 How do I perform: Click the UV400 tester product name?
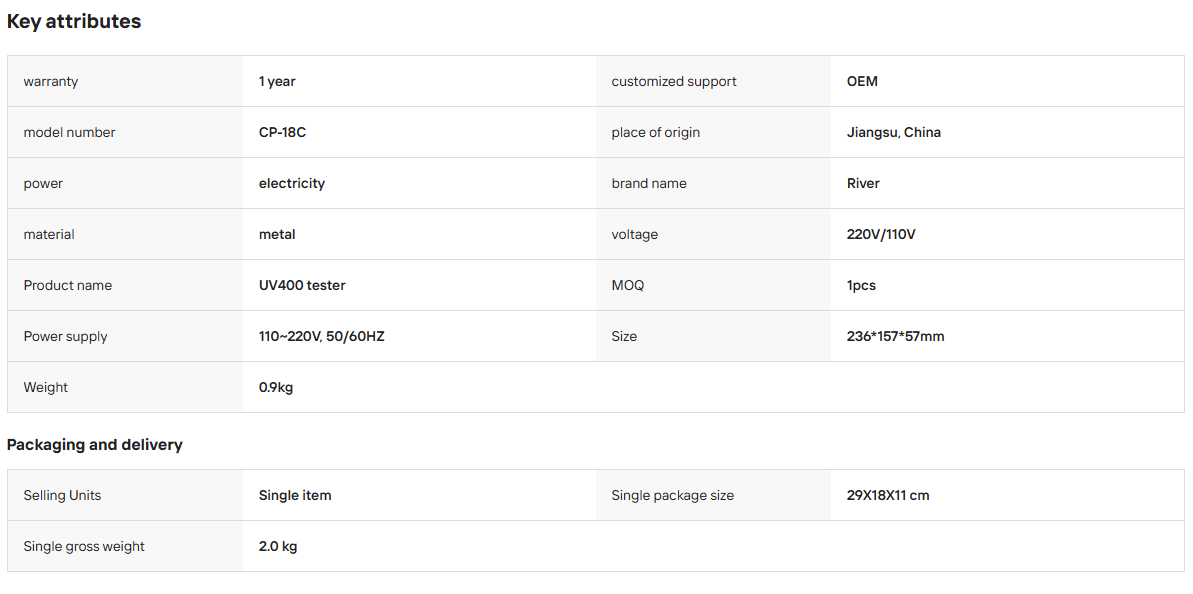coord(302,285)
